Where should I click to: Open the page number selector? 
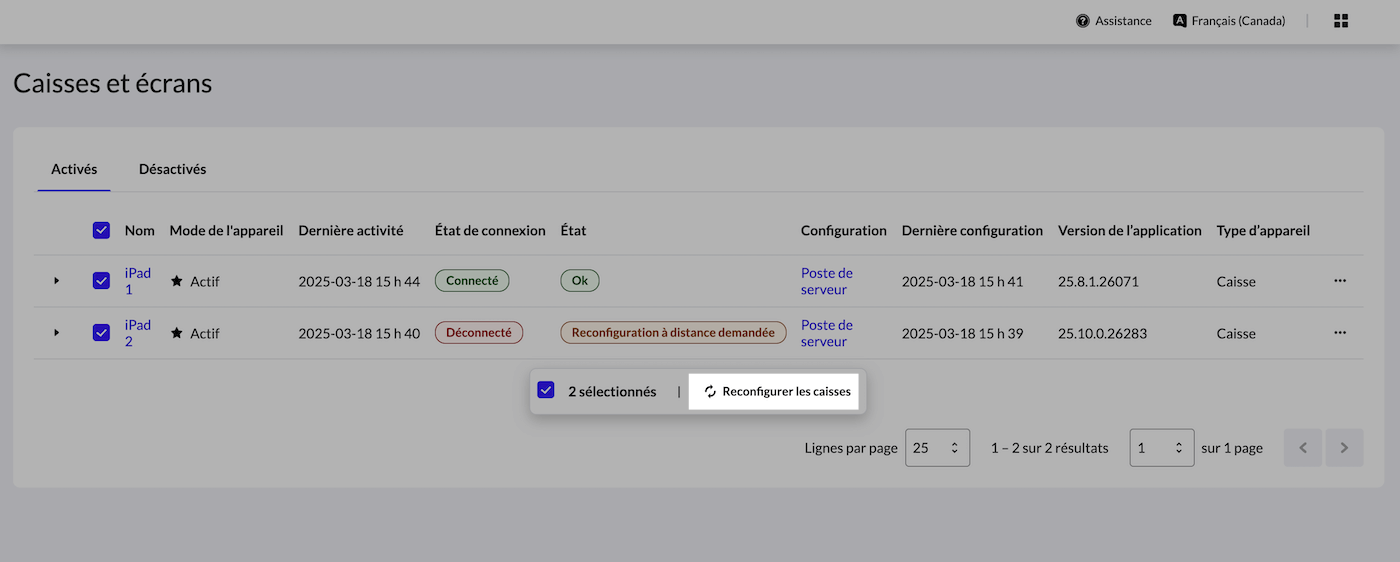(x=1161, y=448)
